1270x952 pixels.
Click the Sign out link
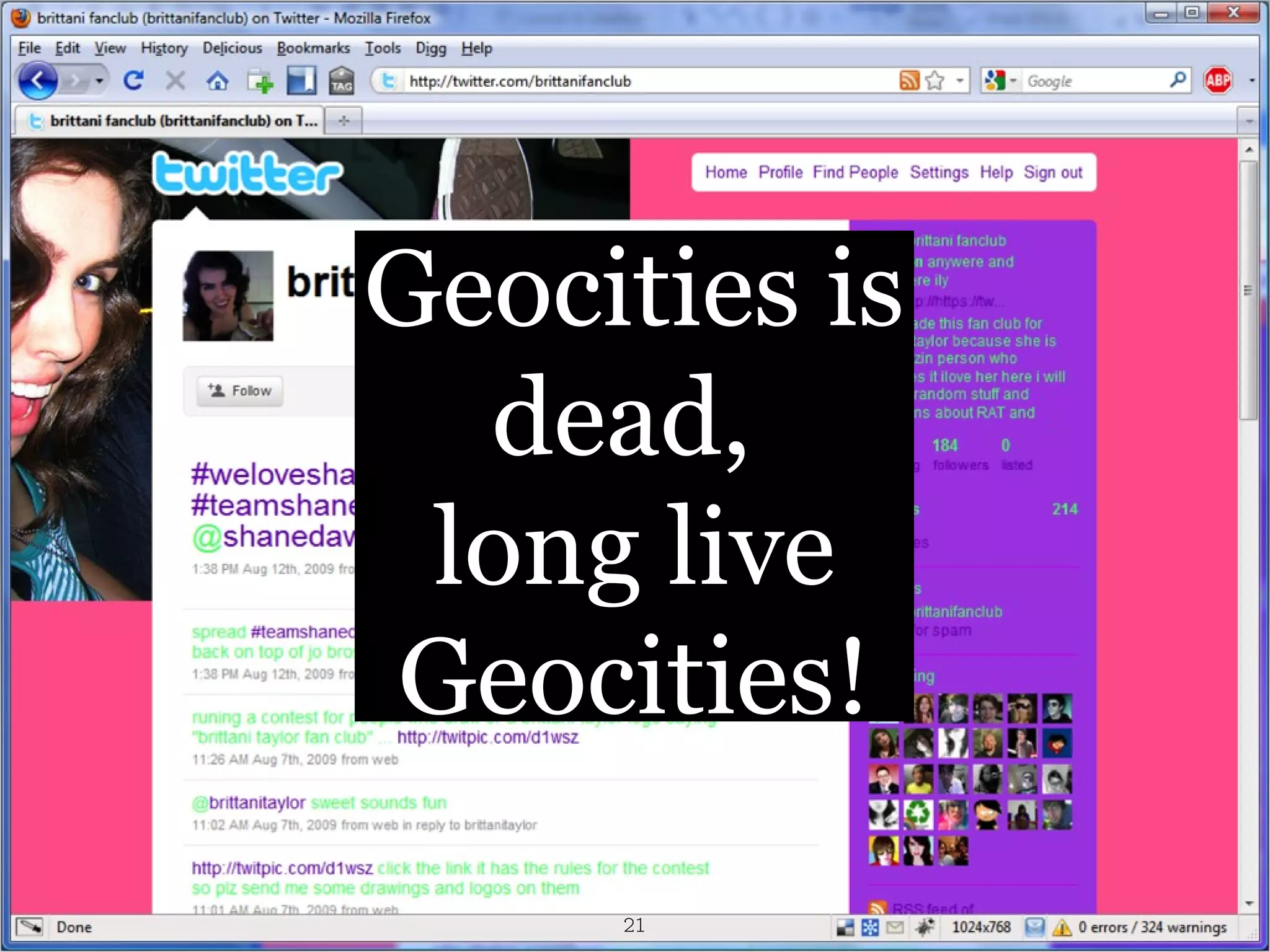pos(1053,172)
